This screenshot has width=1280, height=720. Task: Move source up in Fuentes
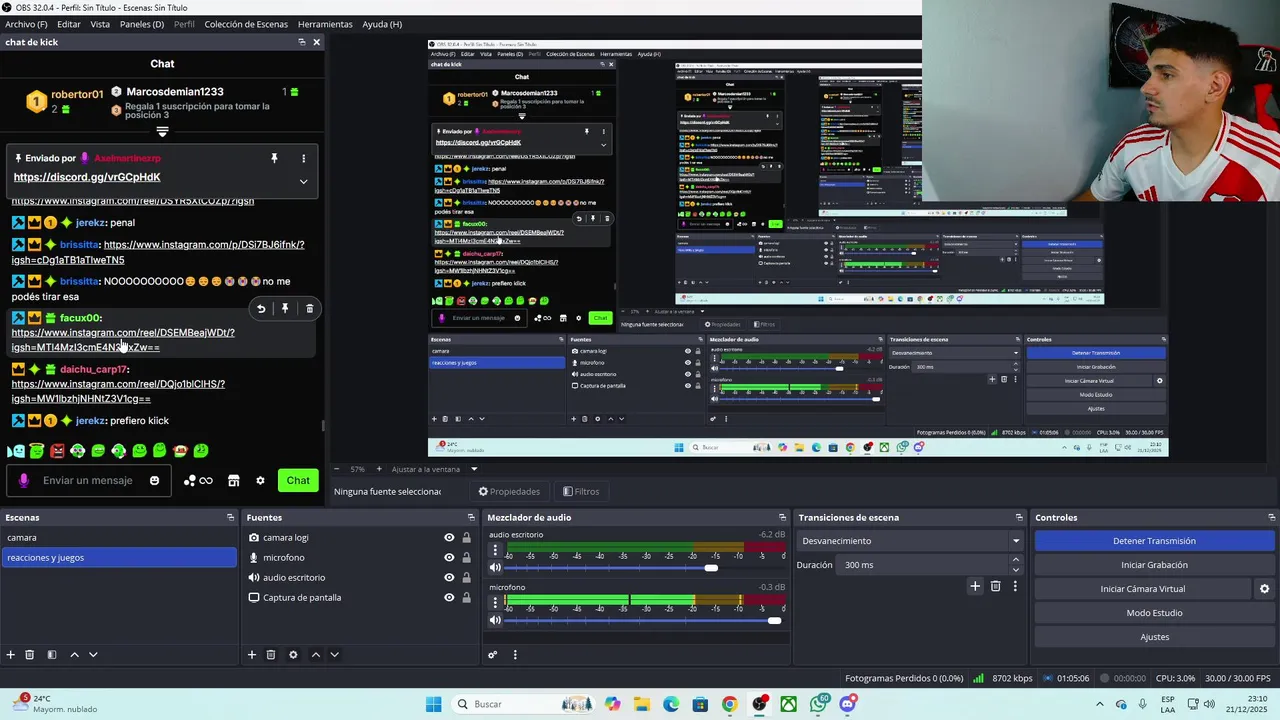coord(316,655)
